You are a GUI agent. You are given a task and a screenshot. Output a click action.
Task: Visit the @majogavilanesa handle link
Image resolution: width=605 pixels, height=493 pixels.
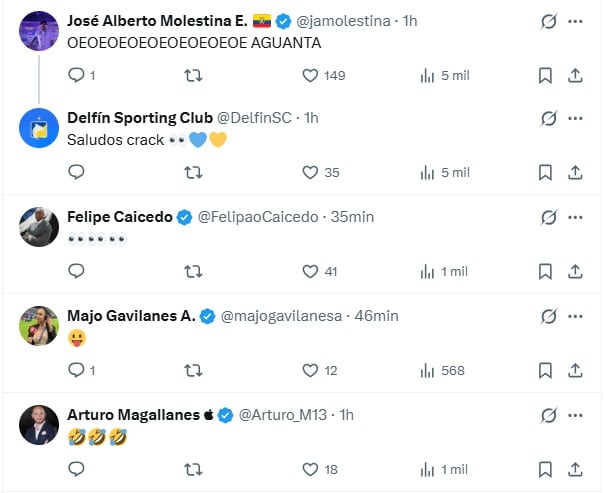pos(282,315)
